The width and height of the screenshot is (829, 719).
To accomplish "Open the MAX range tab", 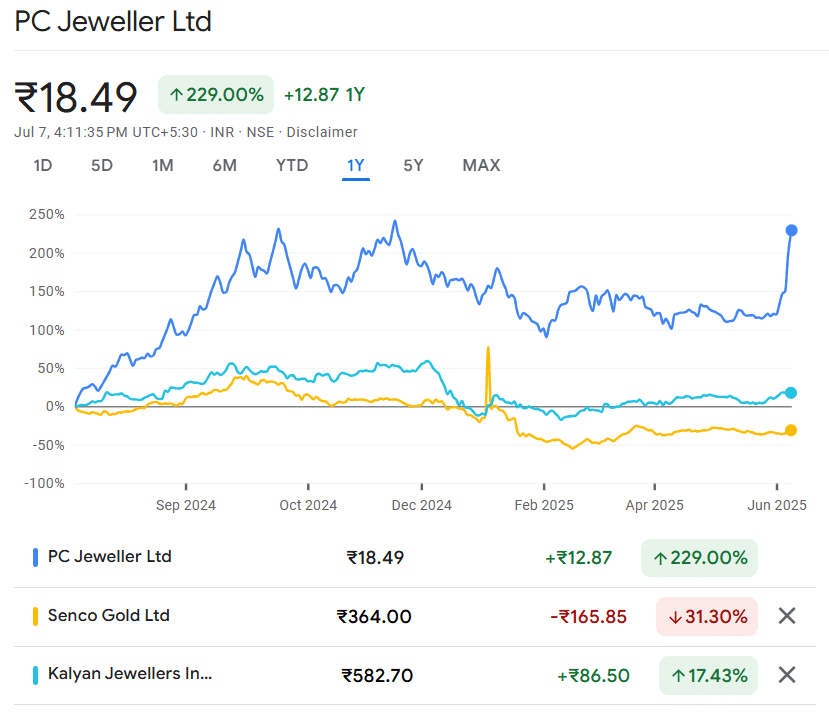I will [x=481, y=165].
